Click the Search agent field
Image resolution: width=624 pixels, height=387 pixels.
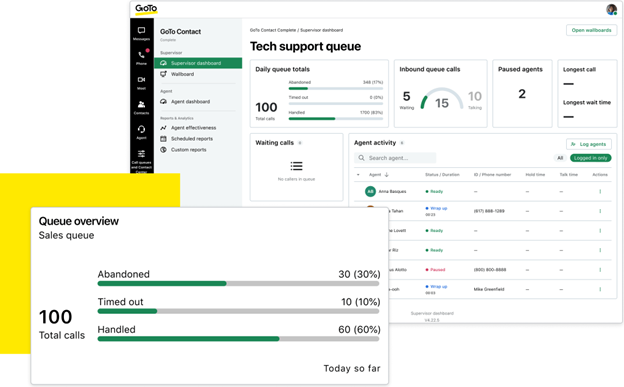coord(395,158)
